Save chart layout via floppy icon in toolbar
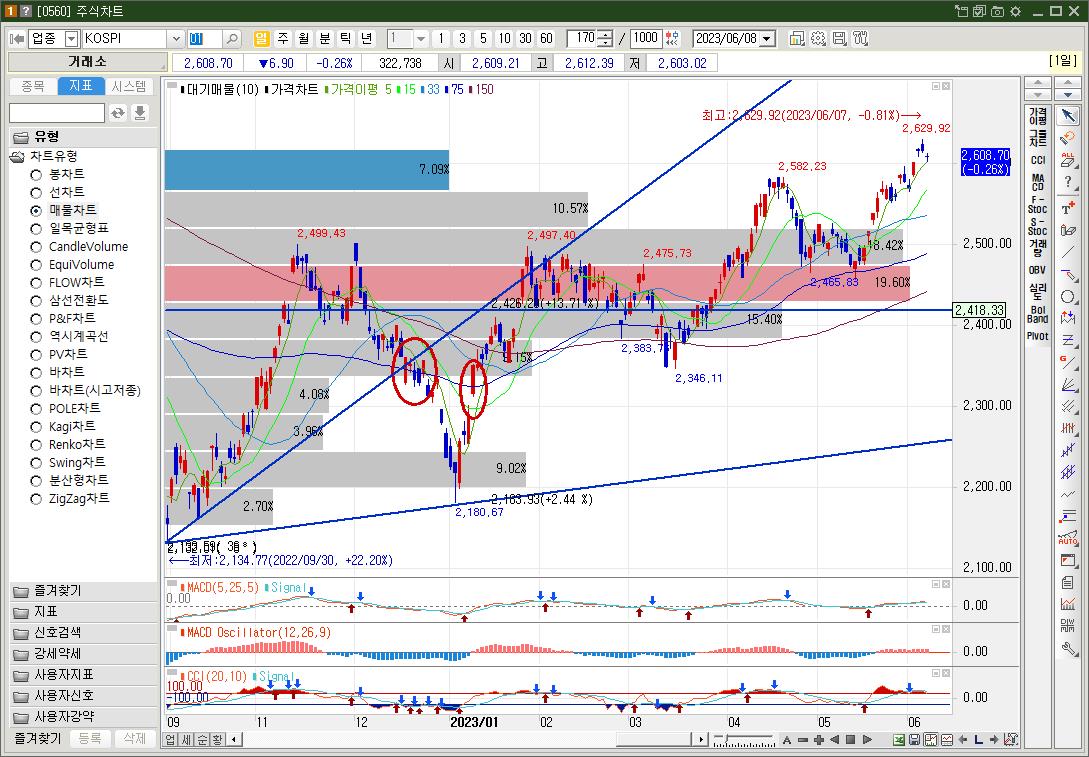Image resolution: width=1089 pixels, height=757 pixels. 839,38
